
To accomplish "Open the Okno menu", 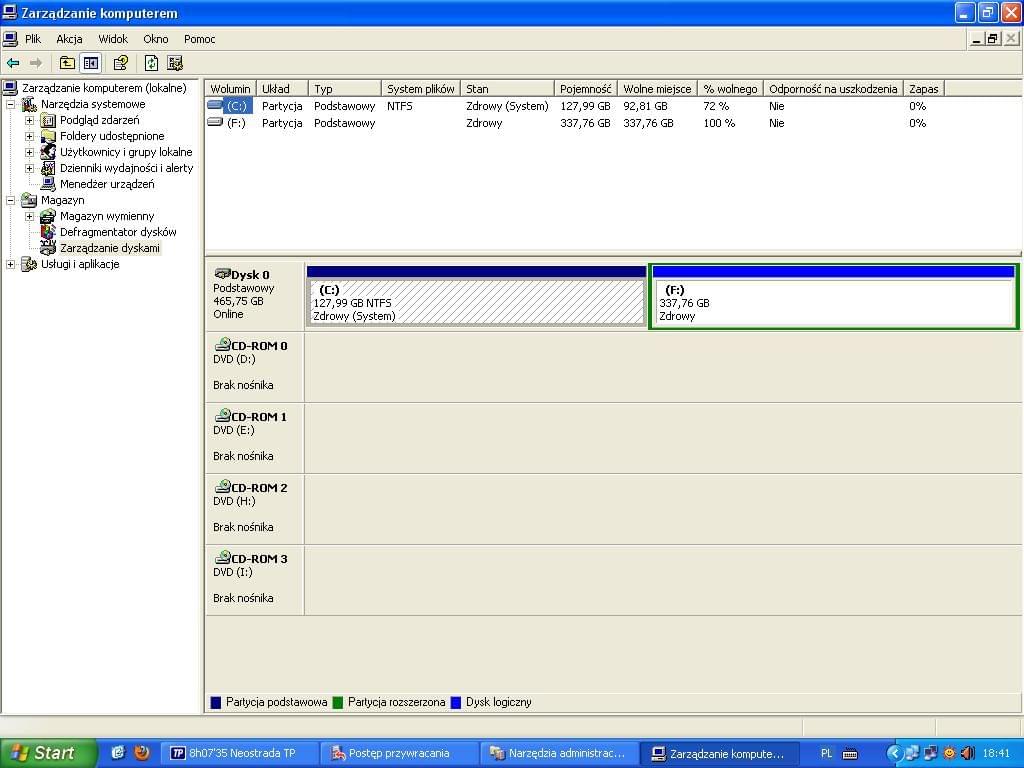I will (x=155, y=39).
